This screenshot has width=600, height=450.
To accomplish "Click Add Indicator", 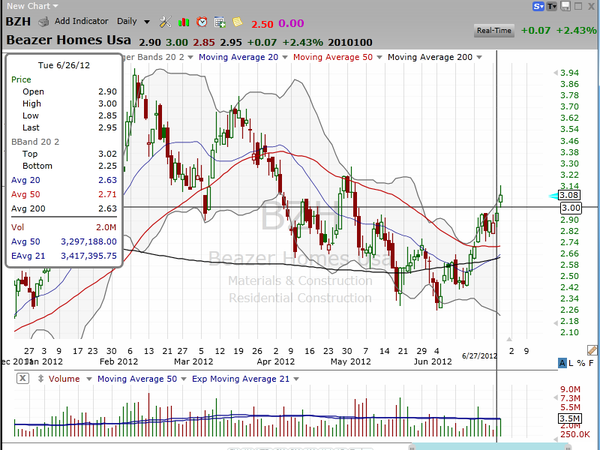I will [x=81, y=21].
